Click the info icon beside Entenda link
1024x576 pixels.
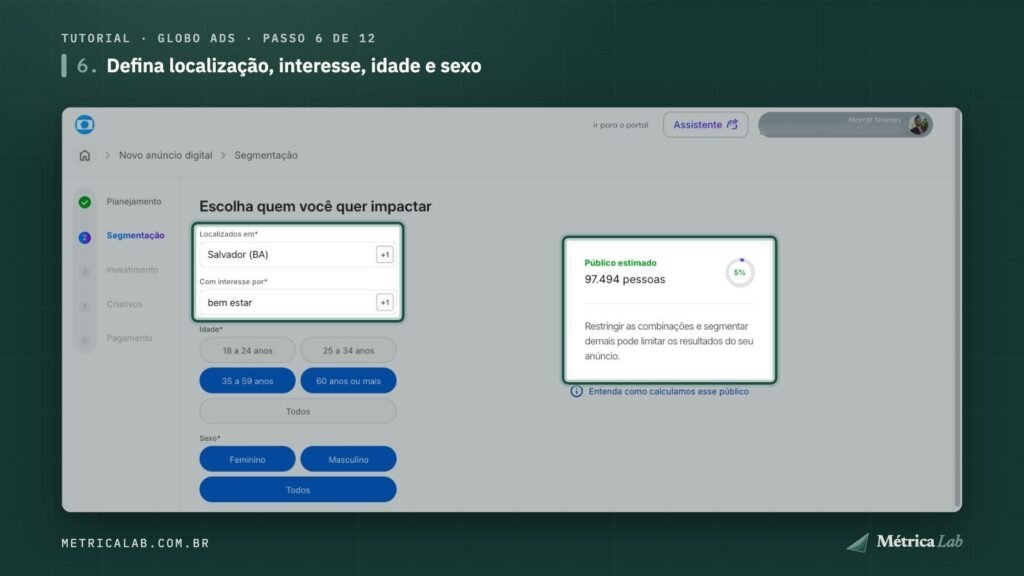pyautogui.click(x=576, y=391)
